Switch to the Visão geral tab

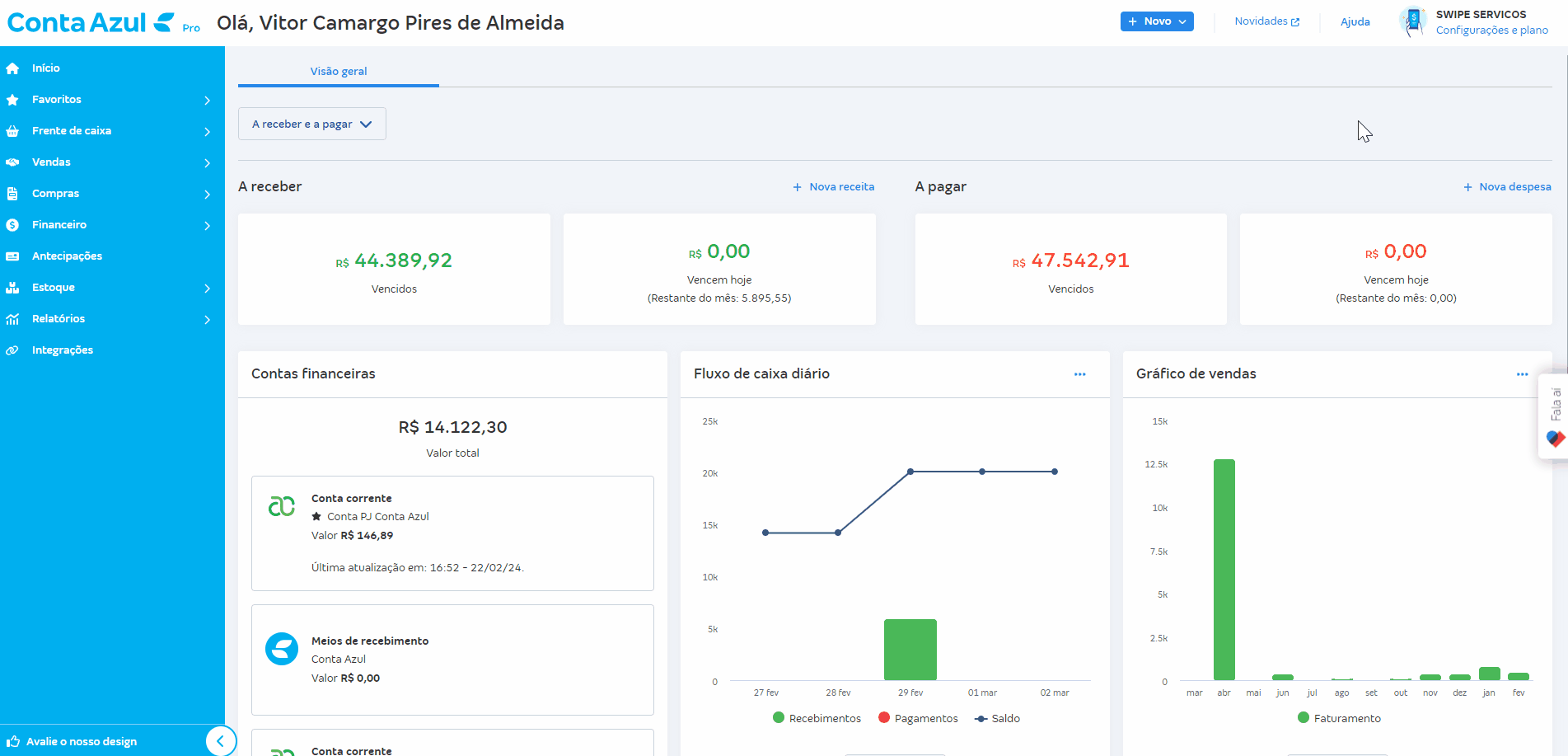338,71
